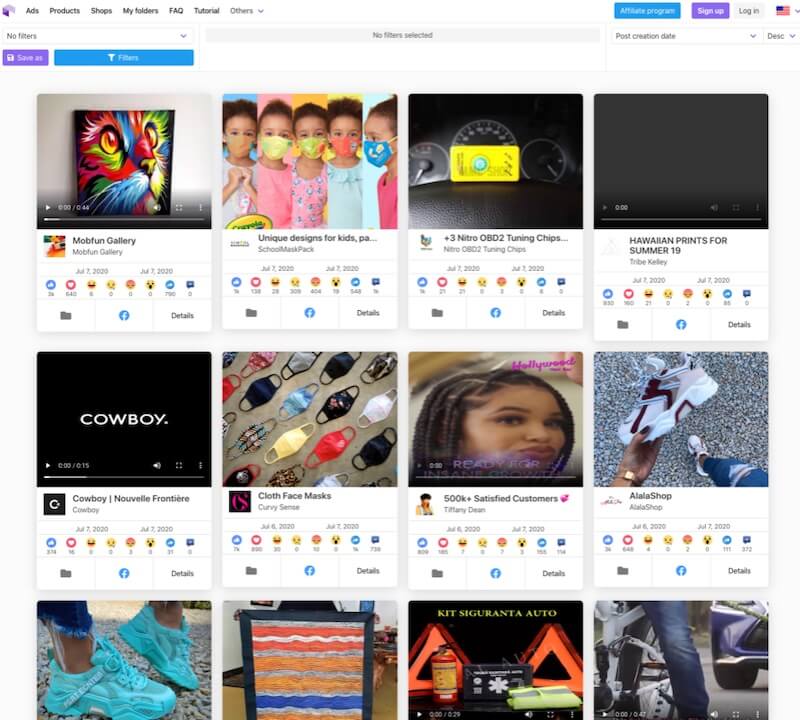Seek in the Mobfun Gallery video progress bar
The width and height of the screenshot is (800, 720).
[x=124, y=219]
